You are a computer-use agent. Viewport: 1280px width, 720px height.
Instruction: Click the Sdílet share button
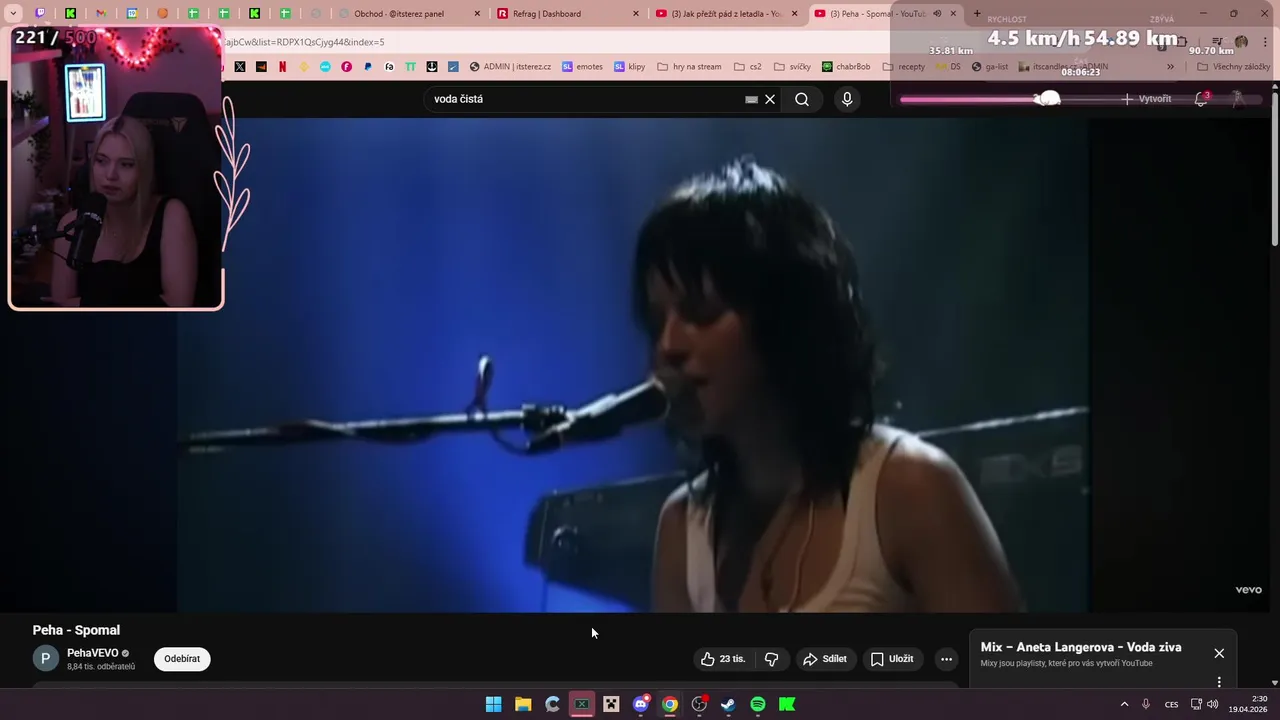tap(825, 659)
